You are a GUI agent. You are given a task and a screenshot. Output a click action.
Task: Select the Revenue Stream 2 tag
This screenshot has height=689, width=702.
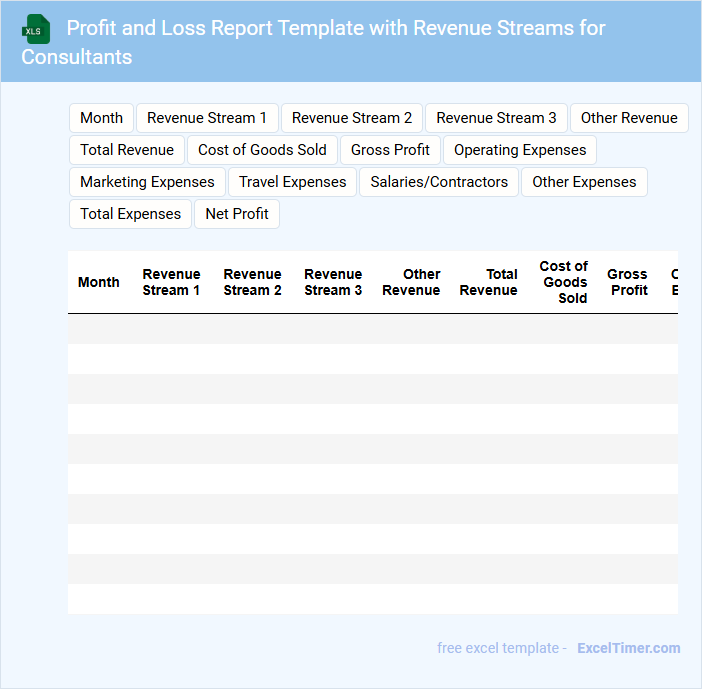tap(352, 118)
